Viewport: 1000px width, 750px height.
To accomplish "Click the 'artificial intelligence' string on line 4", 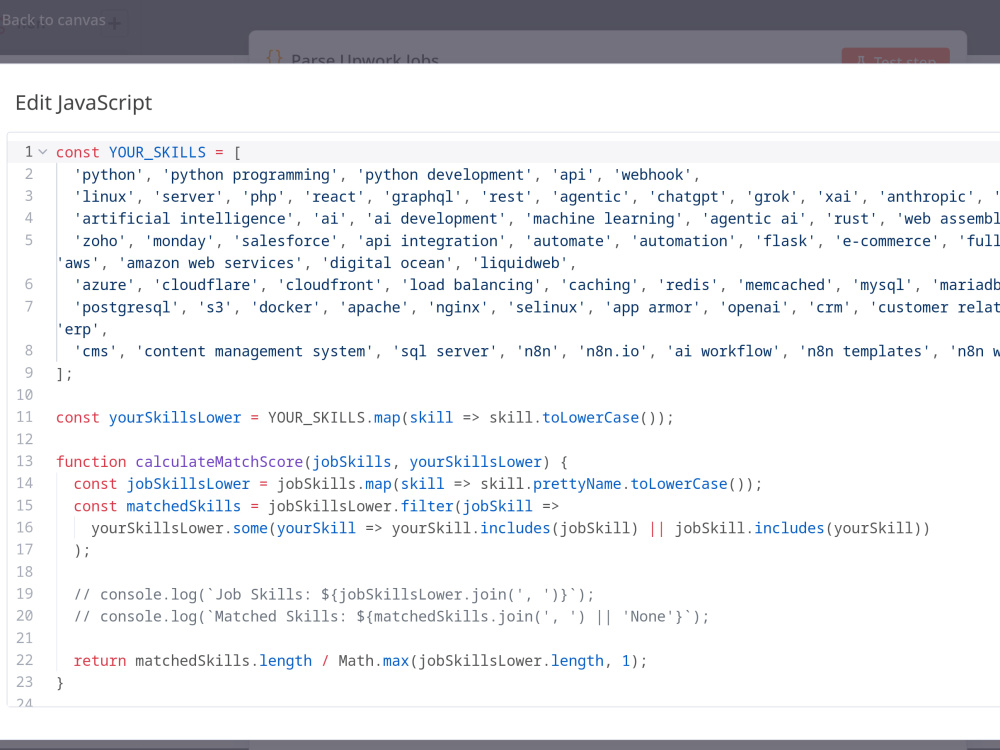I will click(x=184, y=219).
